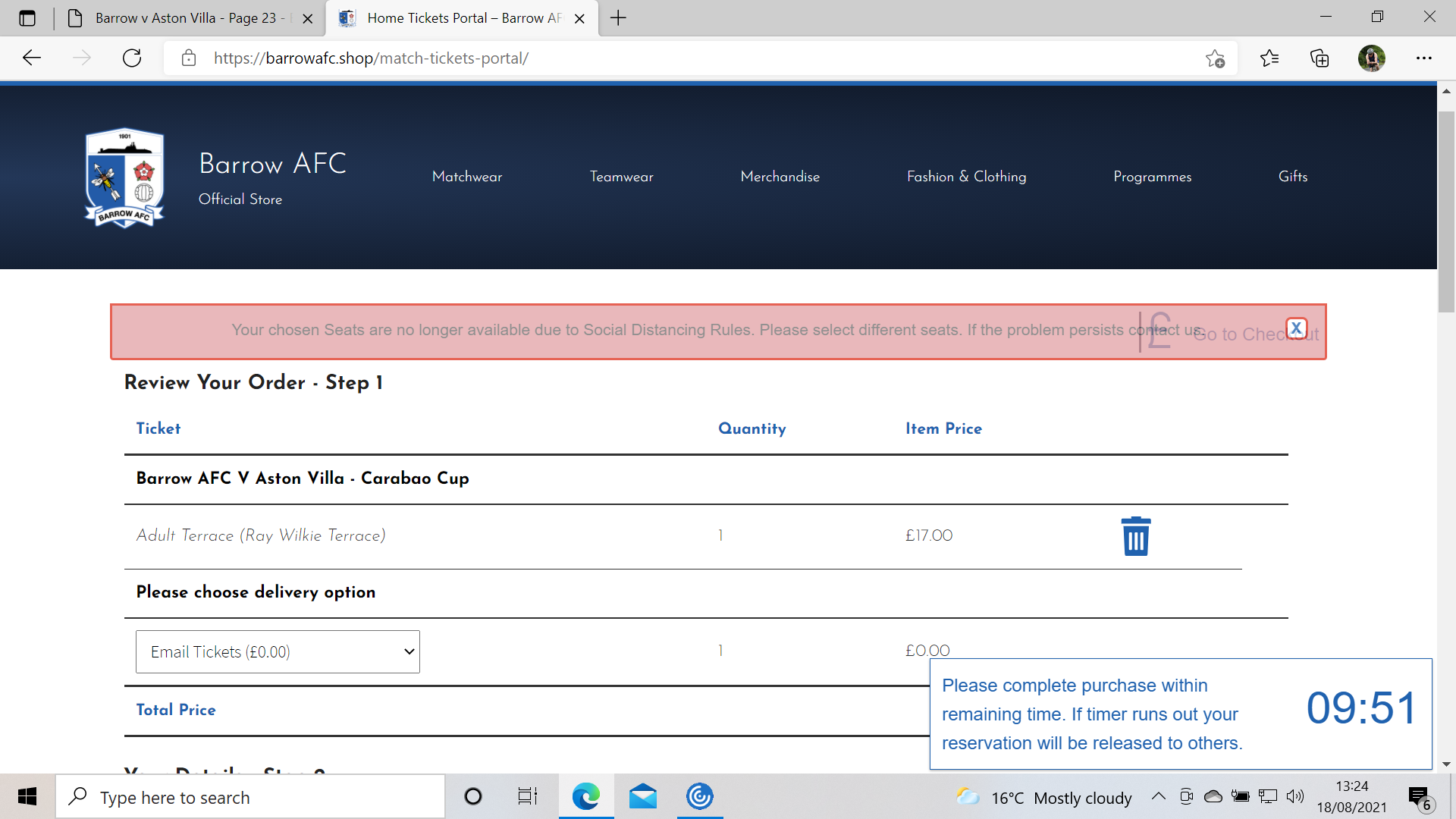Open browser Collections panel
Screen dimensions: 1456x819
coord(1319,58)
